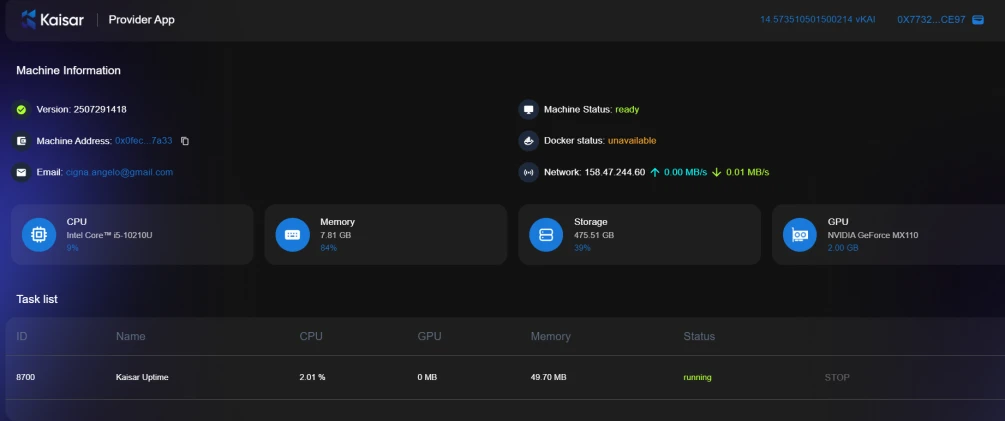Click the download arrow next to 0.01 MB/s
Image resolution: width=1005 pixels, height=421 pixels.
point(717,172)
